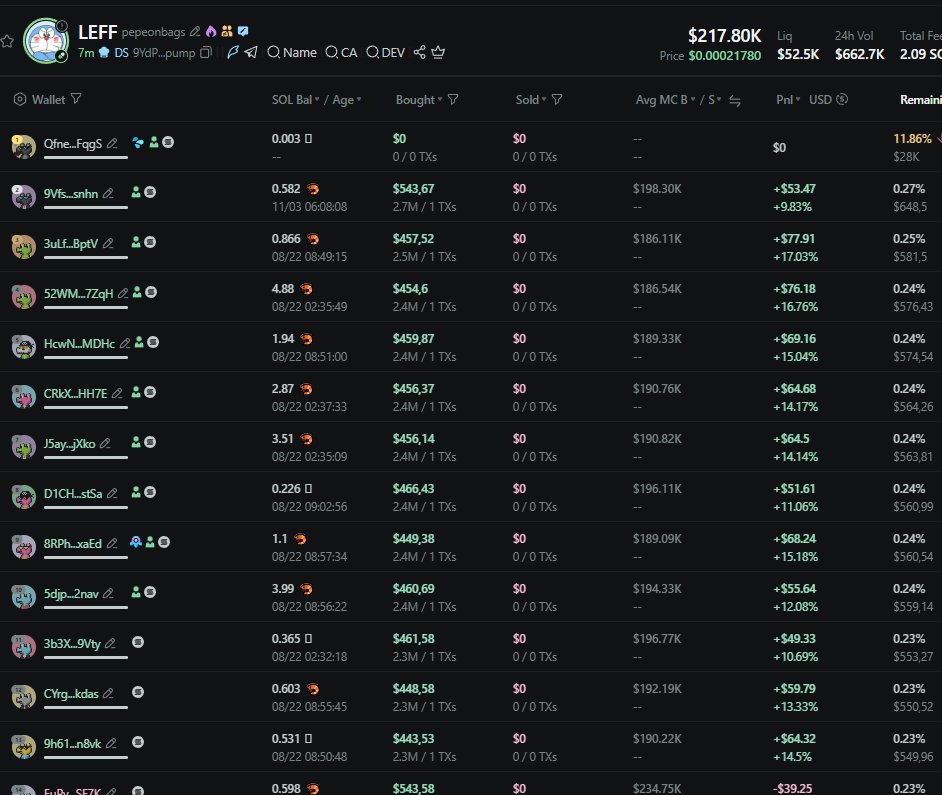Edit label for wallet 52WM...7ZqH
Viewport: 942px width, 795px height.
[x=123, y=293]
